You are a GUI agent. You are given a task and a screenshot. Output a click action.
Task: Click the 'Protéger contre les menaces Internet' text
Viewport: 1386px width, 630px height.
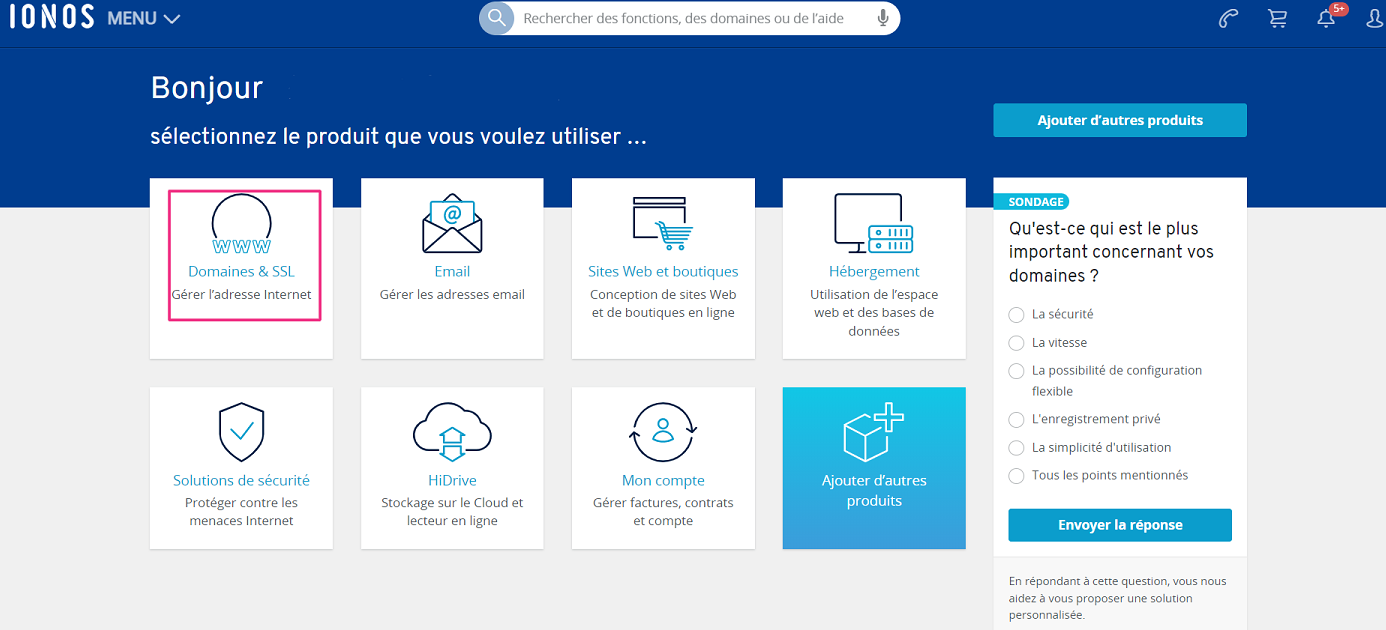point(241,511)
